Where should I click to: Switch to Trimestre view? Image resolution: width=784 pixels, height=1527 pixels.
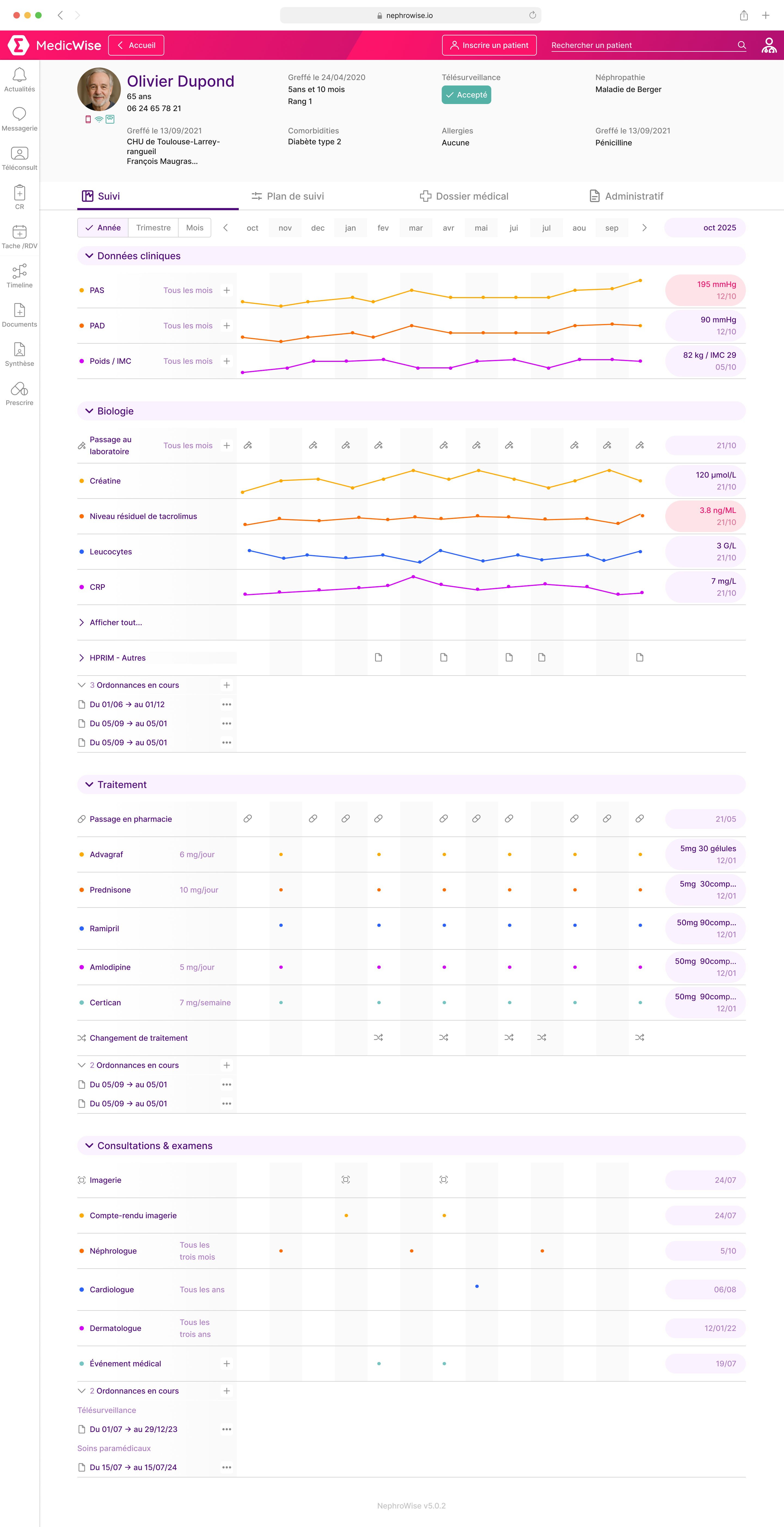(153, 228)
